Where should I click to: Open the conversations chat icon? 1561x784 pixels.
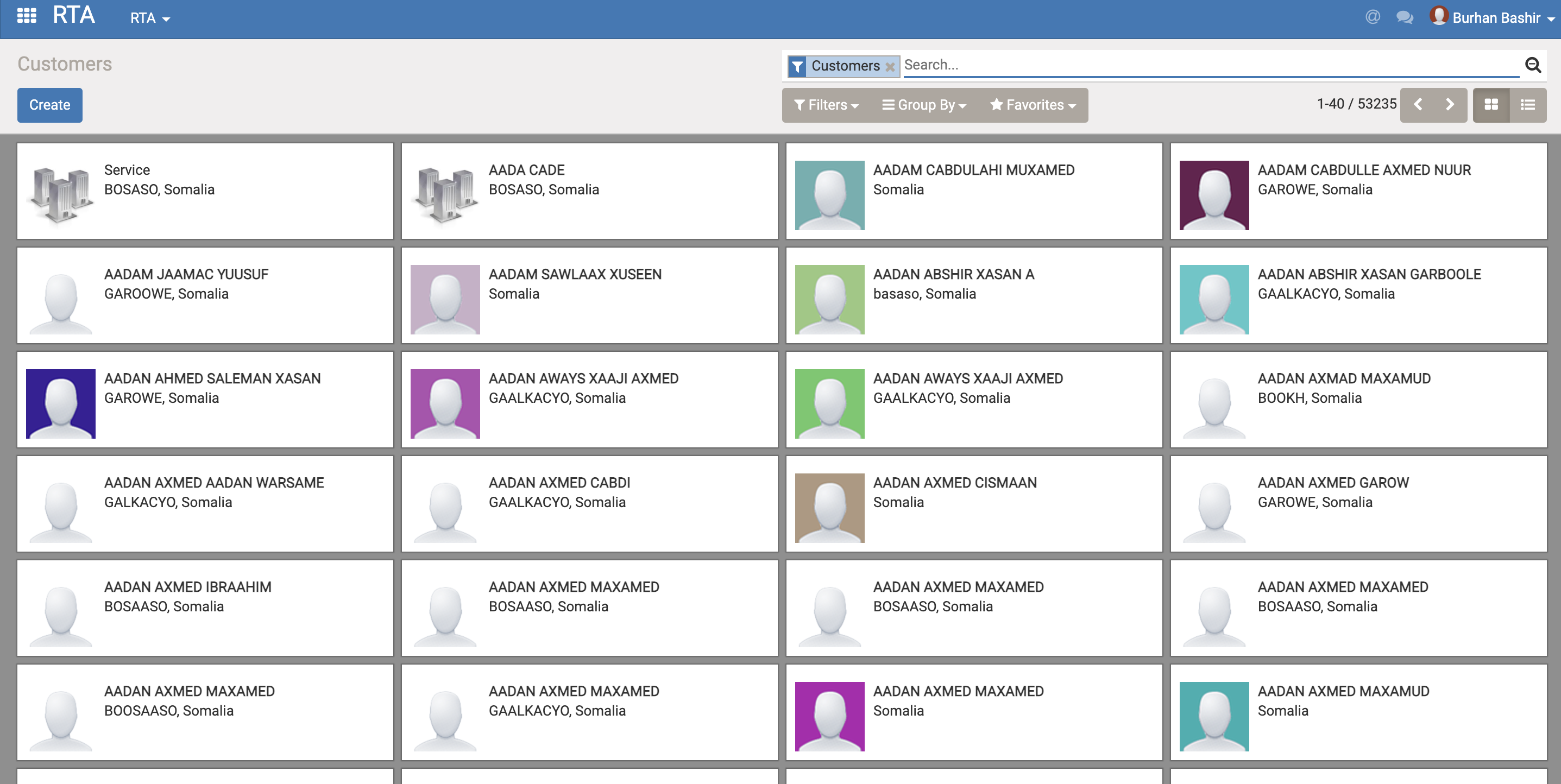[x=1405, y=17]
